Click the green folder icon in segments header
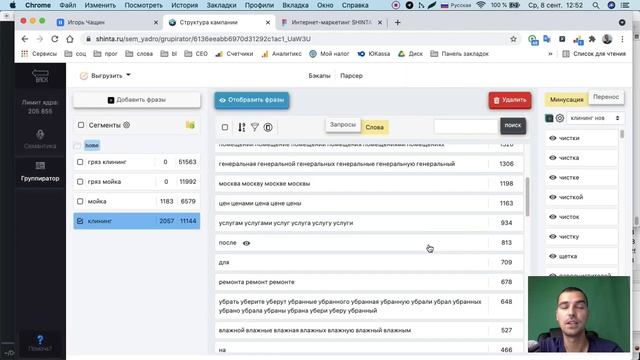This screenshot has height=360, width=640. click(190, 125)
